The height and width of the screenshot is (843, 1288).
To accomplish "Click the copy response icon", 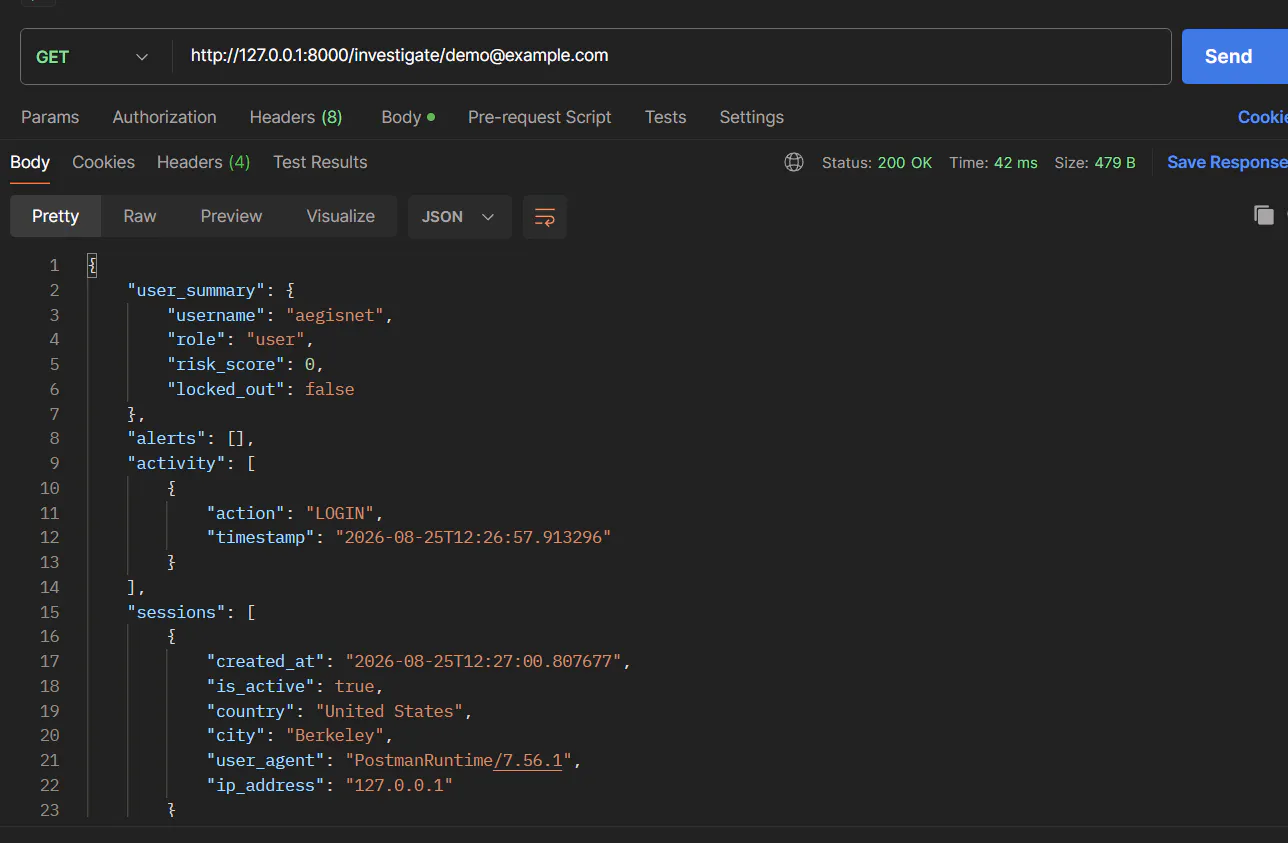I will point(1264,215).
